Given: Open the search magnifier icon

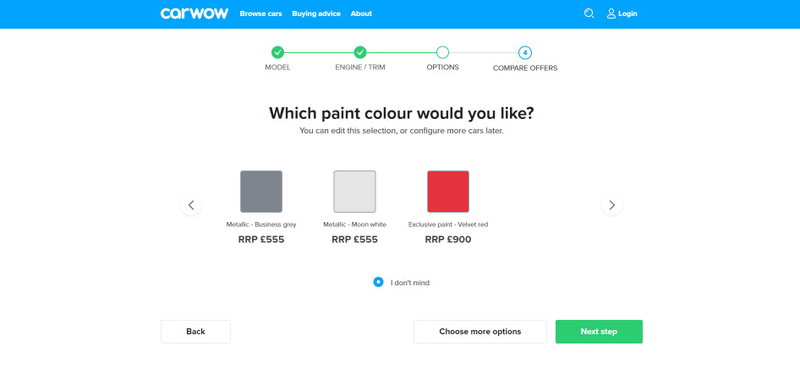Looking at the screenshot, I should [589, 14].
